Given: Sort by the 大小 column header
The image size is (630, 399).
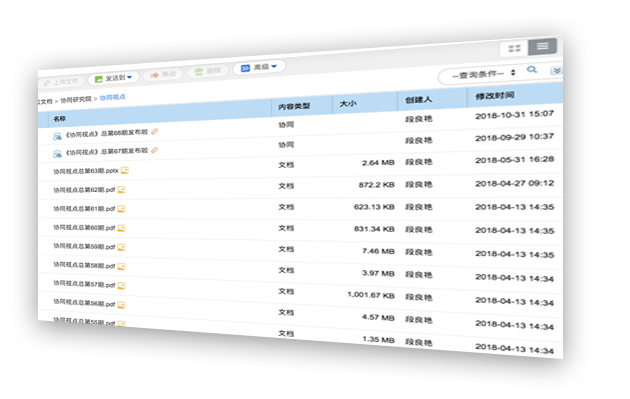Looking at the screenshot, I should (x=348, y=104).
